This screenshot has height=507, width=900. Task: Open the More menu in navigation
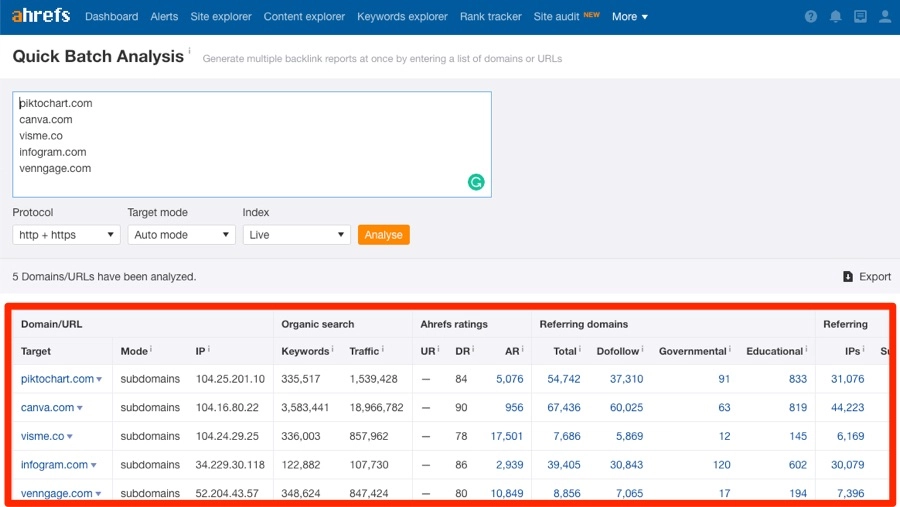(630, 17)
